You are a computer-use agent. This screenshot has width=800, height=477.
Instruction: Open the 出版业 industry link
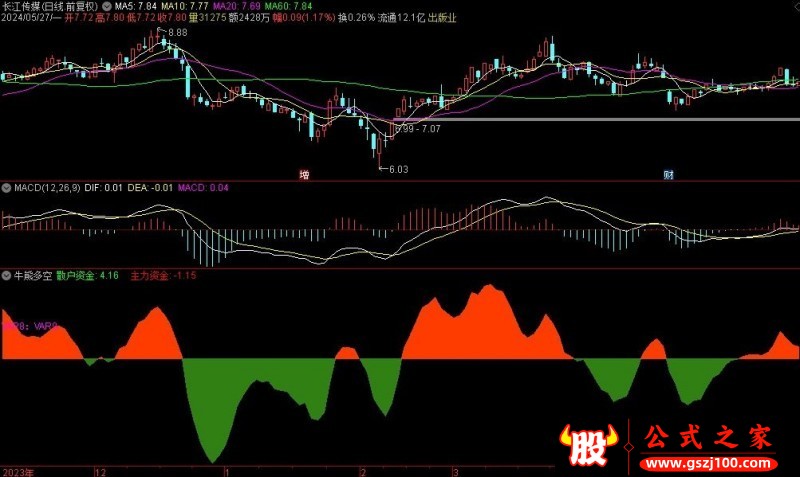[x=442, y=18]
